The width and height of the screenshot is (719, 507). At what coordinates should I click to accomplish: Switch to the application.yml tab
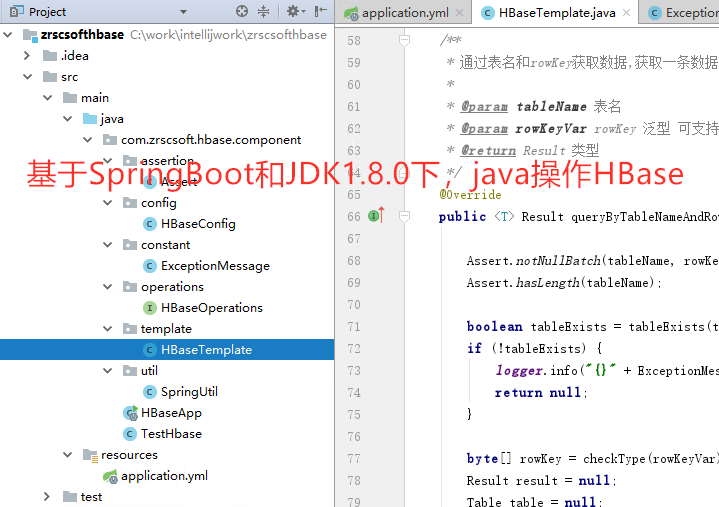point(405,13)
